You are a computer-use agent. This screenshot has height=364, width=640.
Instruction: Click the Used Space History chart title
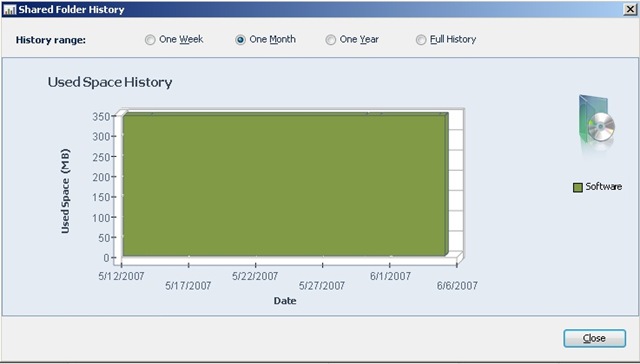click(x=110, y=82)
